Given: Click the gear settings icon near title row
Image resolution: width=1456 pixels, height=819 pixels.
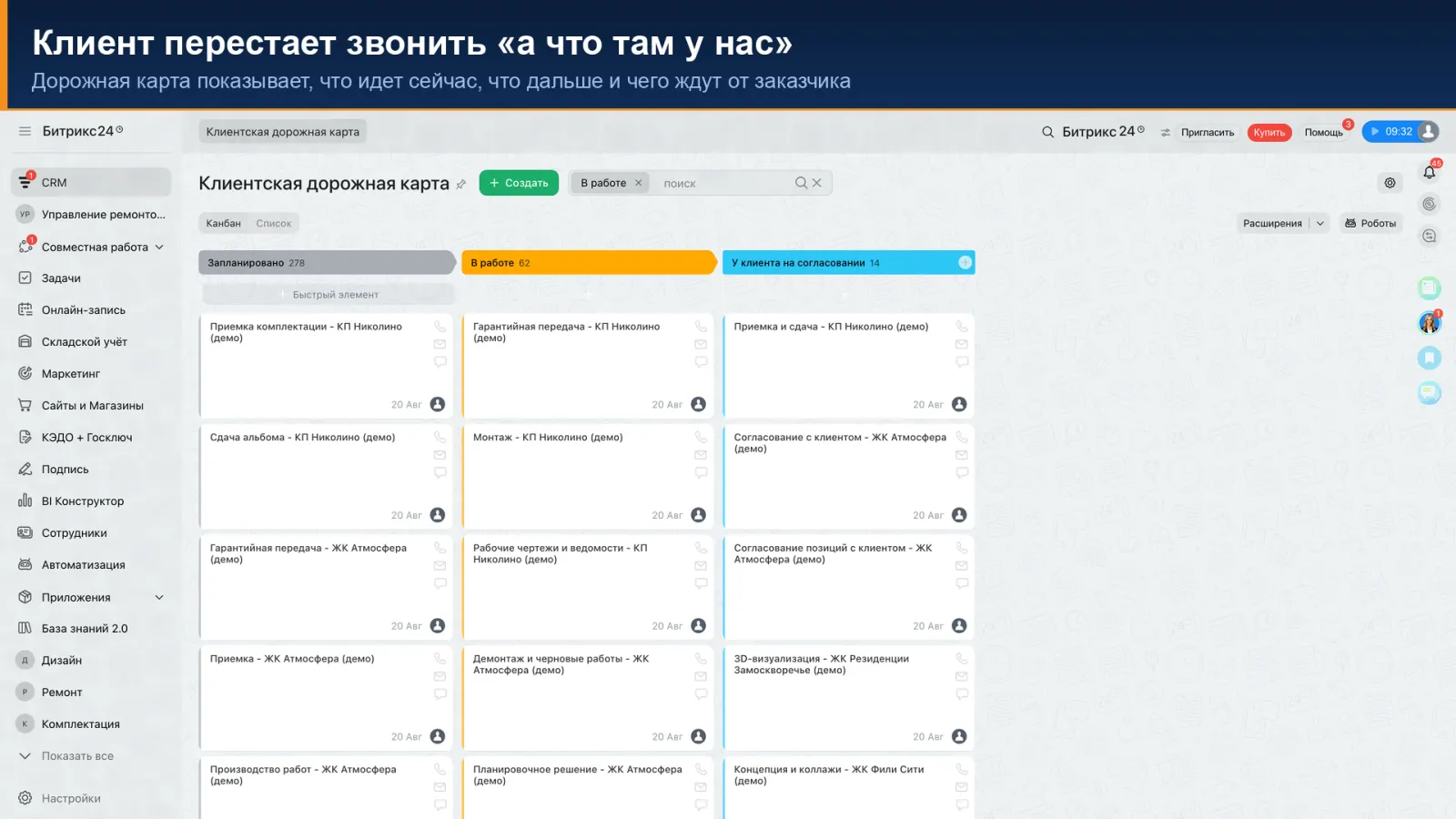Looking at the screenshot, I should tap(1390, 183).
